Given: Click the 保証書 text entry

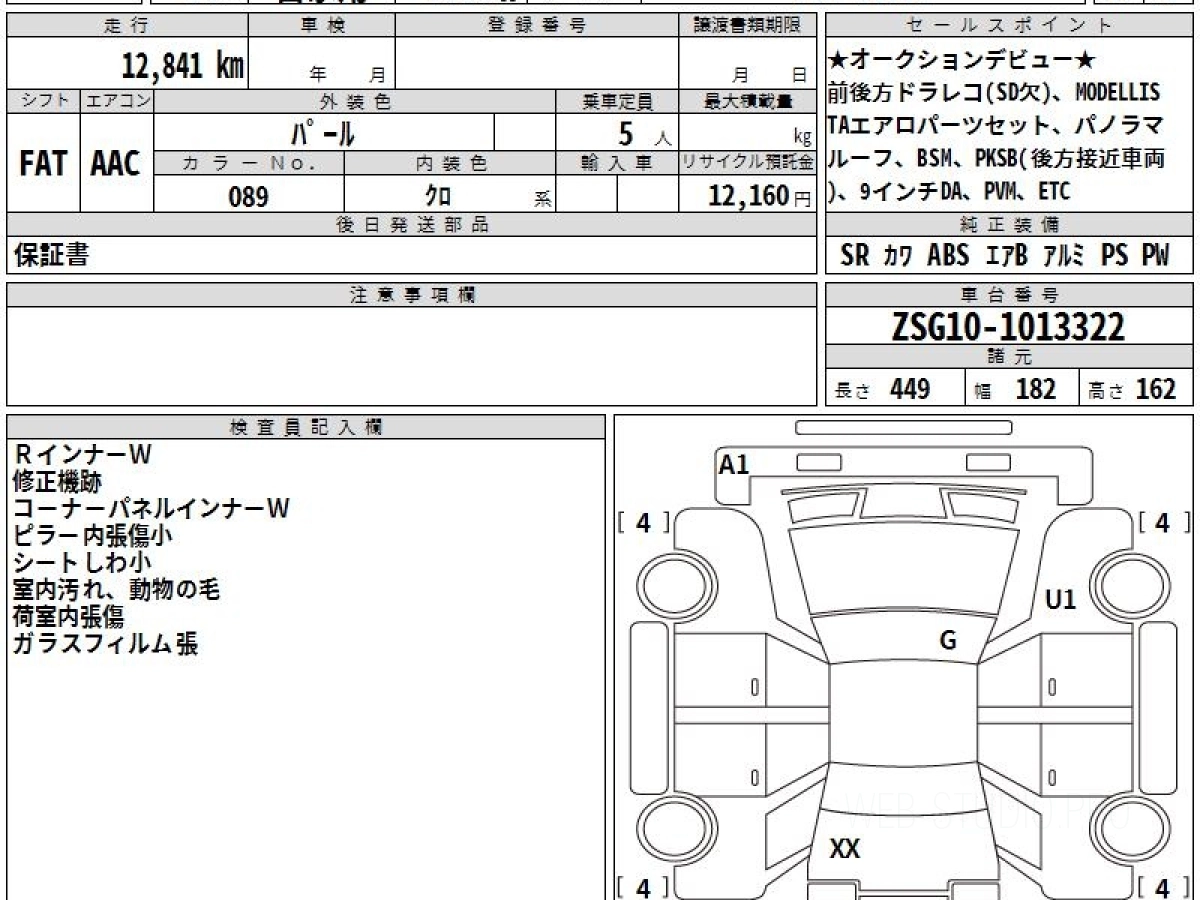Looking at the screenshot, I should click(51, 256).
